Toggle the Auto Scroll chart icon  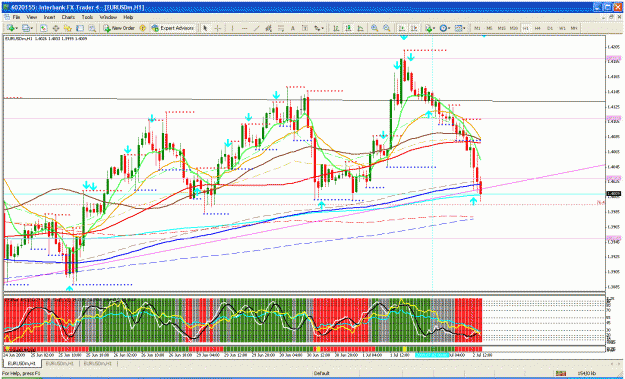tap(402, 28)
